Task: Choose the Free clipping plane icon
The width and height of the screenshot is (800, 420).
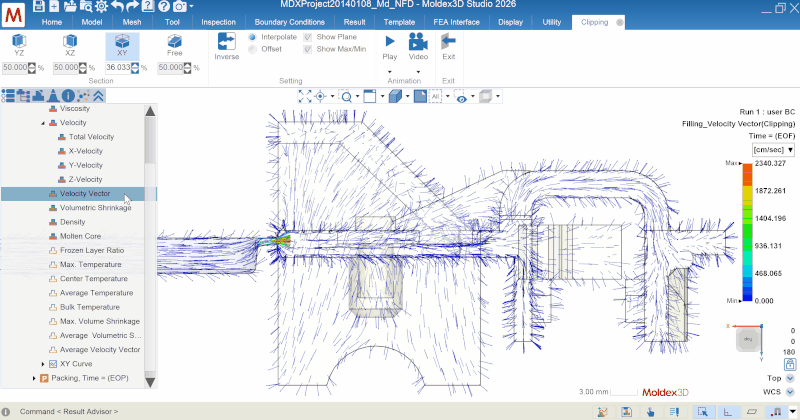Action: coord(174,45)
